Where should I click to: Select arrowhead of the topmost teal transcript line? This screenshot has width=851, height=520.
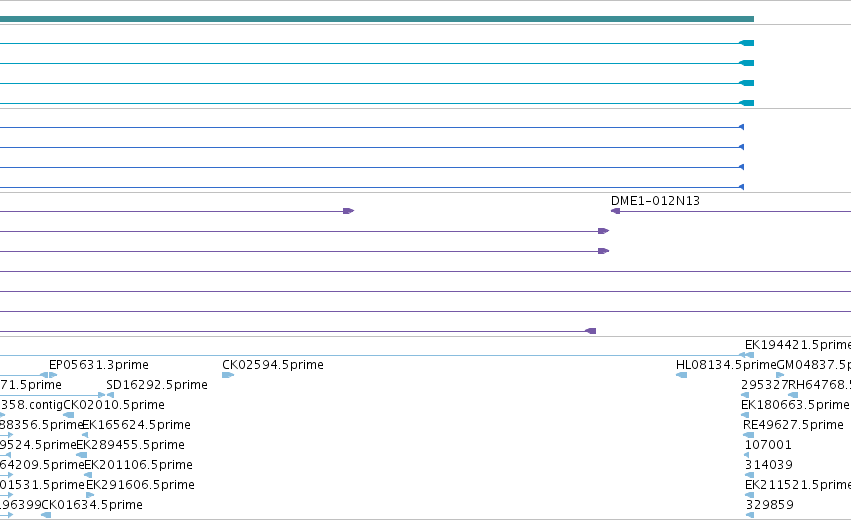pos(747,43)
